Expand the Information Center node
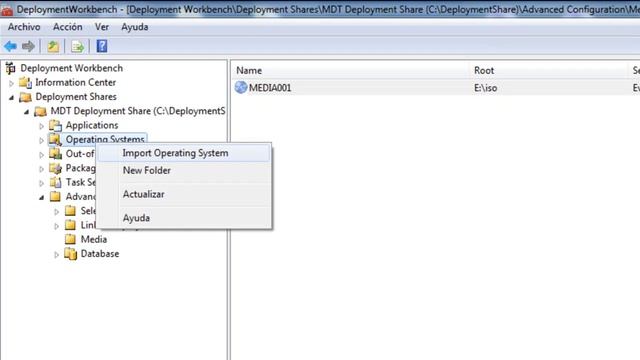Viewport: 640px width, 360px height. point(11,83)
